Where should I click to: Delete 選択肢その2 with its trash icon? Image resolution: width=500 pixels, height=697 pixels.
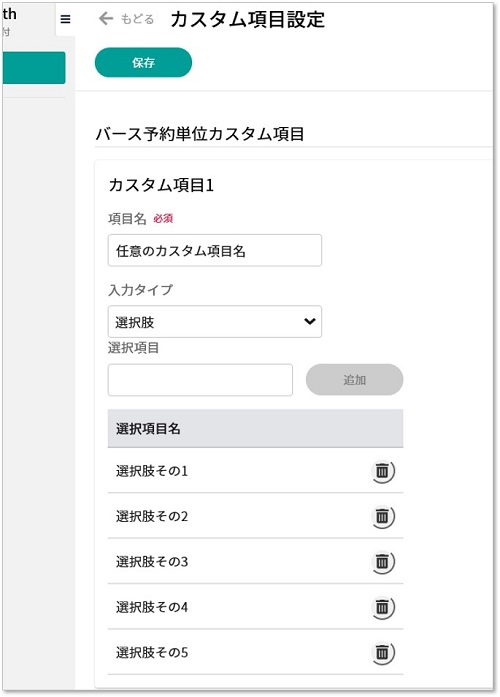[382, 517]
